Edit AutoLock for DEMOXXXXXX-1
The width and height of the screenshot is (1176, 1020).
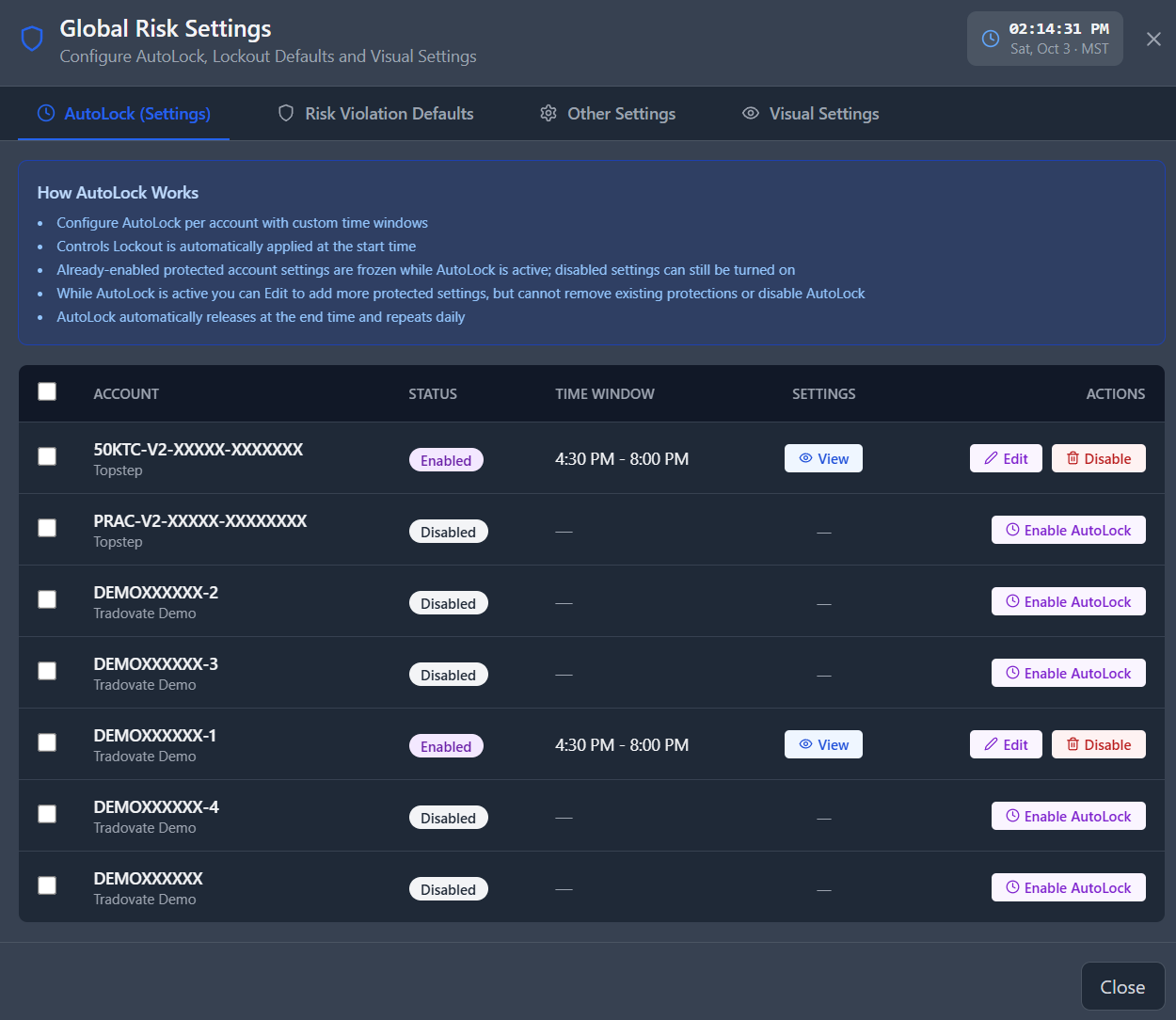1006,744
